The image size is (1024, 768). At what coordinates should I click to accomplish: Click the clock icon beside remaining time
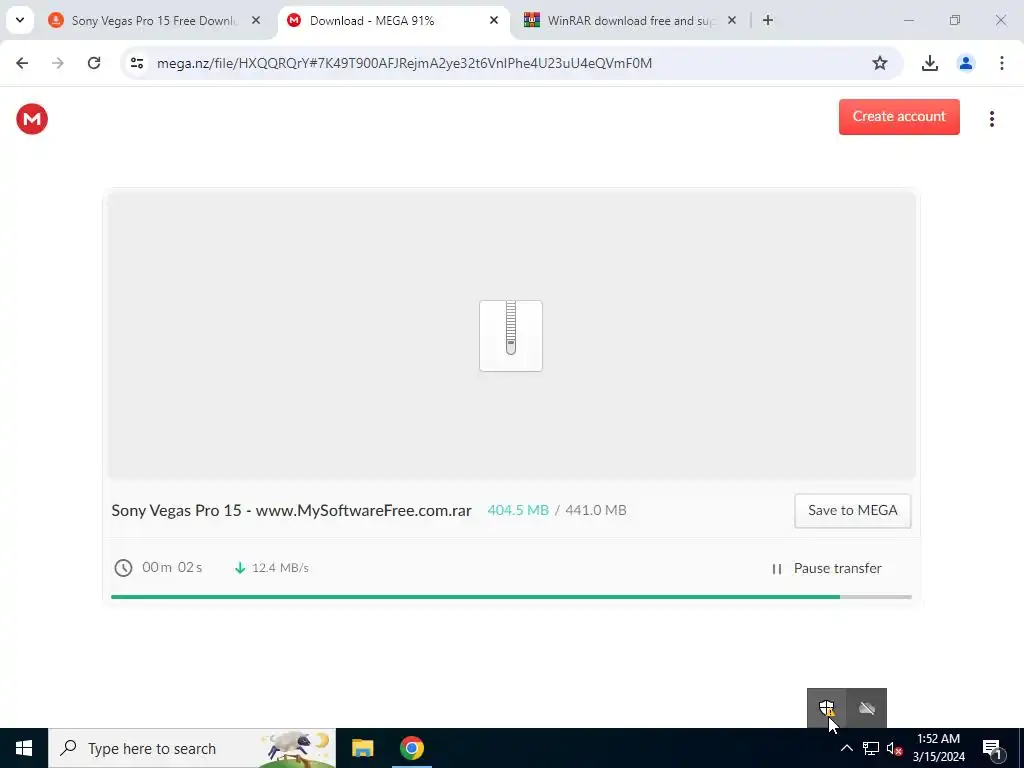click(x=123, y=568)
